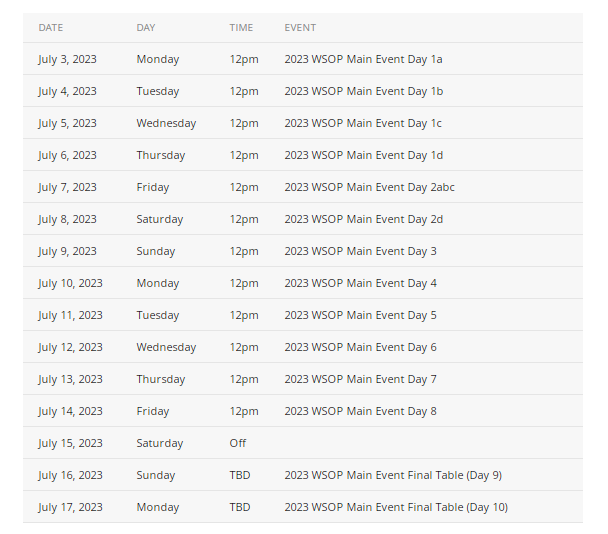Select the July 11, 2023 date cell
This screenshot has height=534, width=608.
70,315
